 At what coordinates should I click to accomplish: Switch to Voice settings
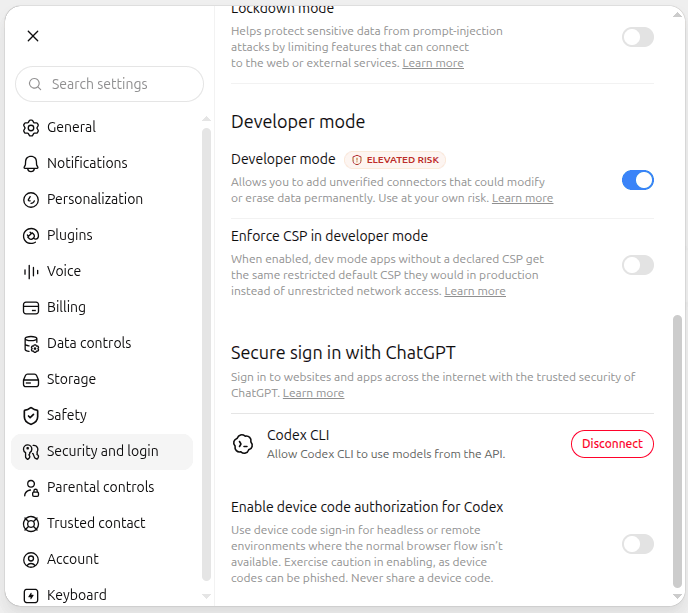(x=102, y=271)
